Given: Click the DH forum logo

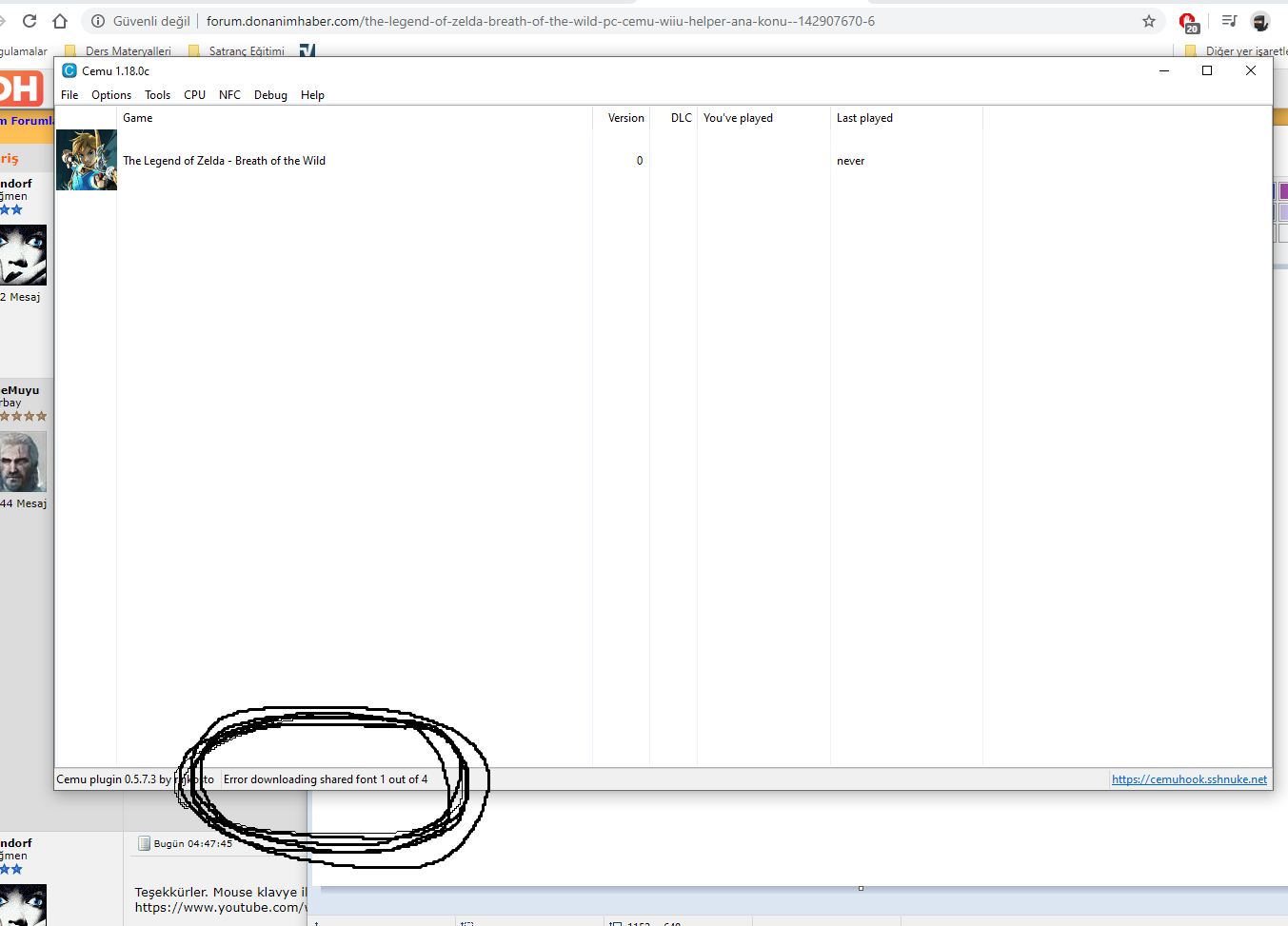Looking at the screenshot, I should pyautogui.click(x=21, y=89).
